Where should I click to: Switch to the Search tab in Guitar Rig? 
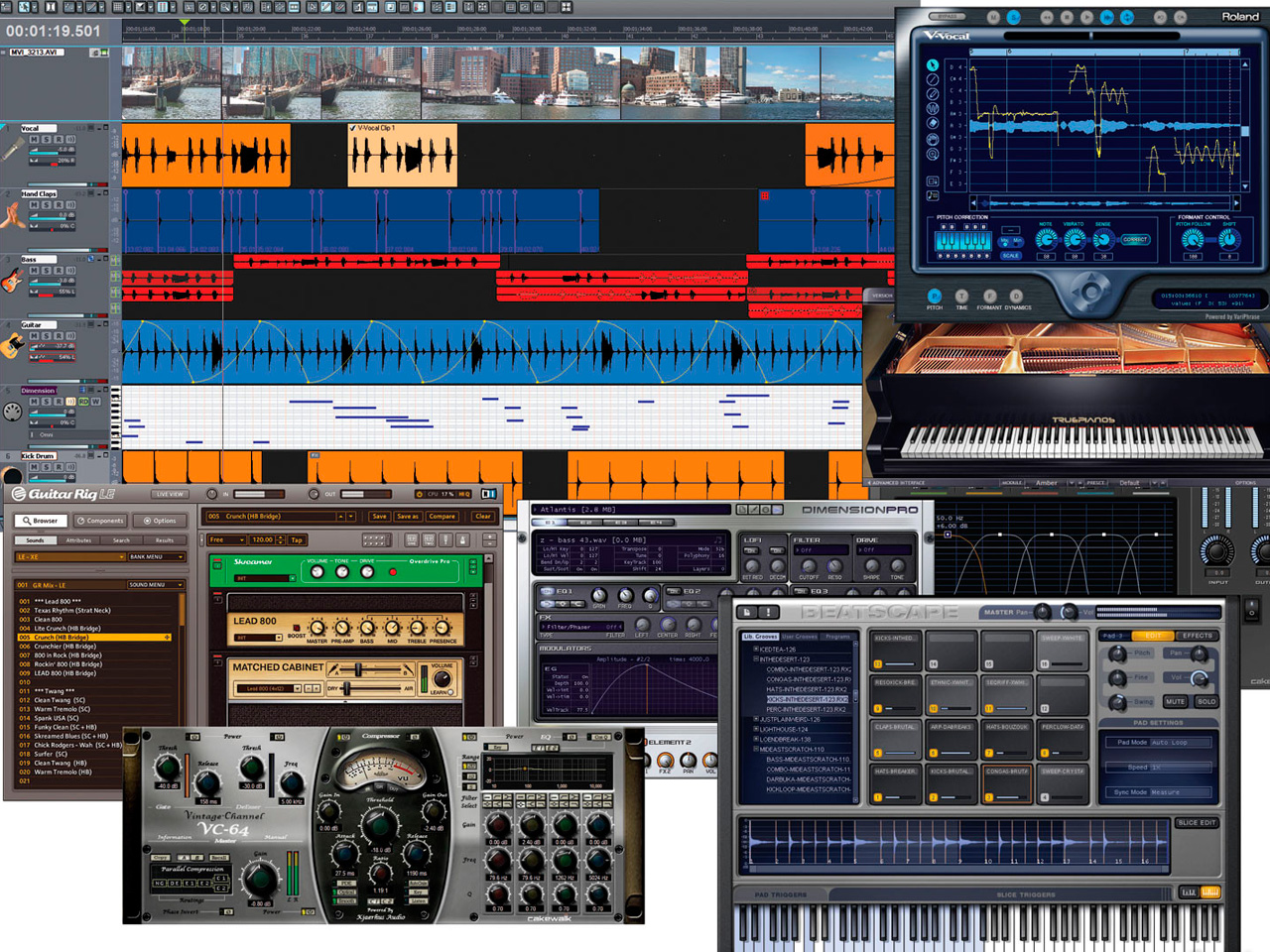[122, 540]
